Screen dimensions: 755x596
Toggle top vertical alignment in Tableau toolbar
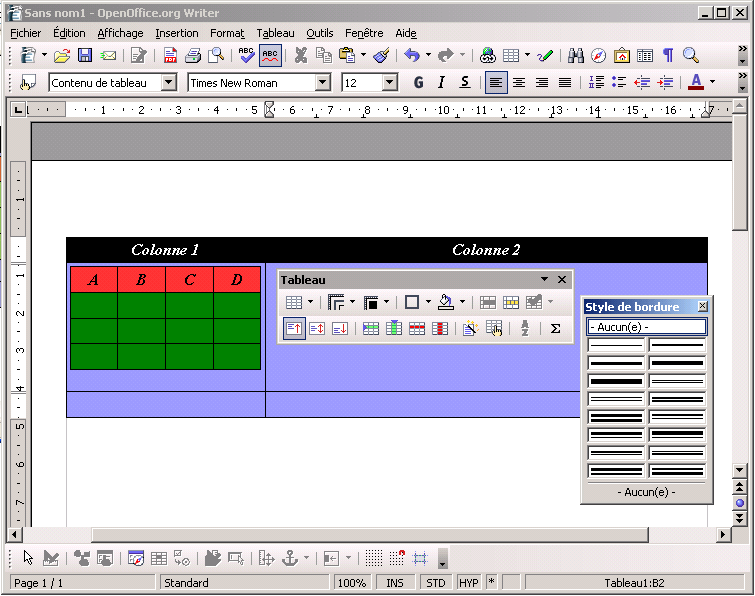[294, 329]
